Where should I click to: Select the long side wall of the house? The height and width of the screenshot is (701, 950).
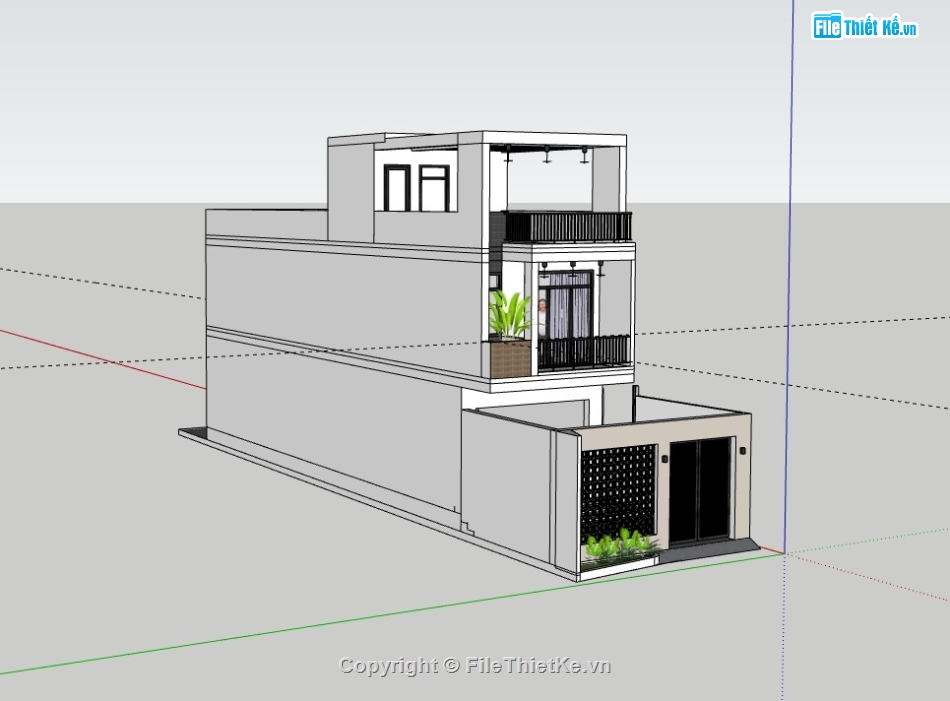[345, 364]
